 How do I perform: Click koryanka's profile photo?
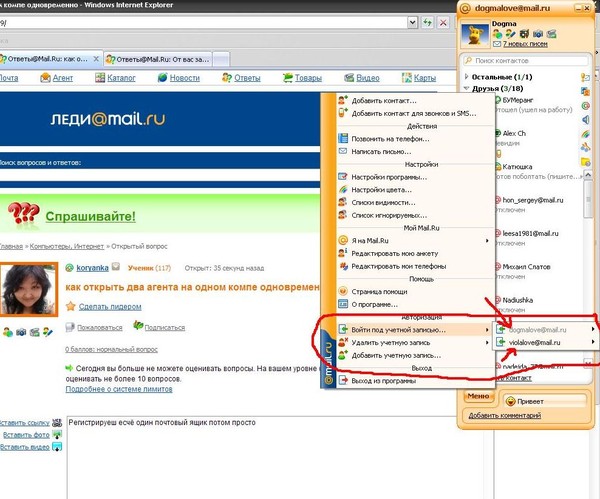[29, 289]
